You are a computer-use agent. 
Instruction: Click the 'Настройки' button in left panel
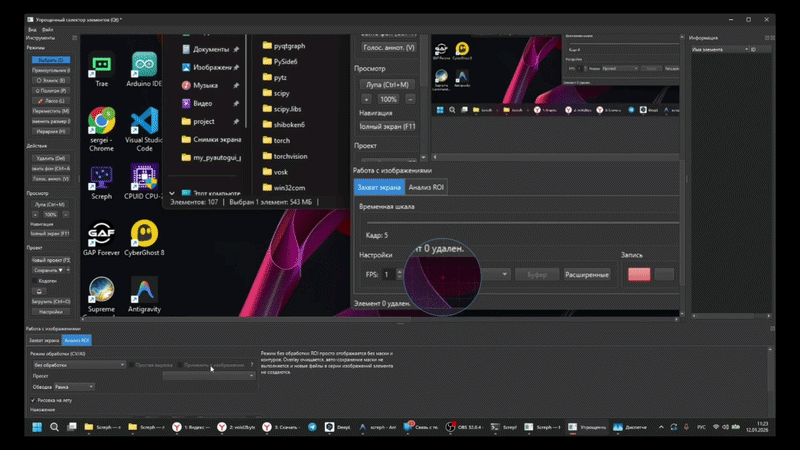point(49,312)
